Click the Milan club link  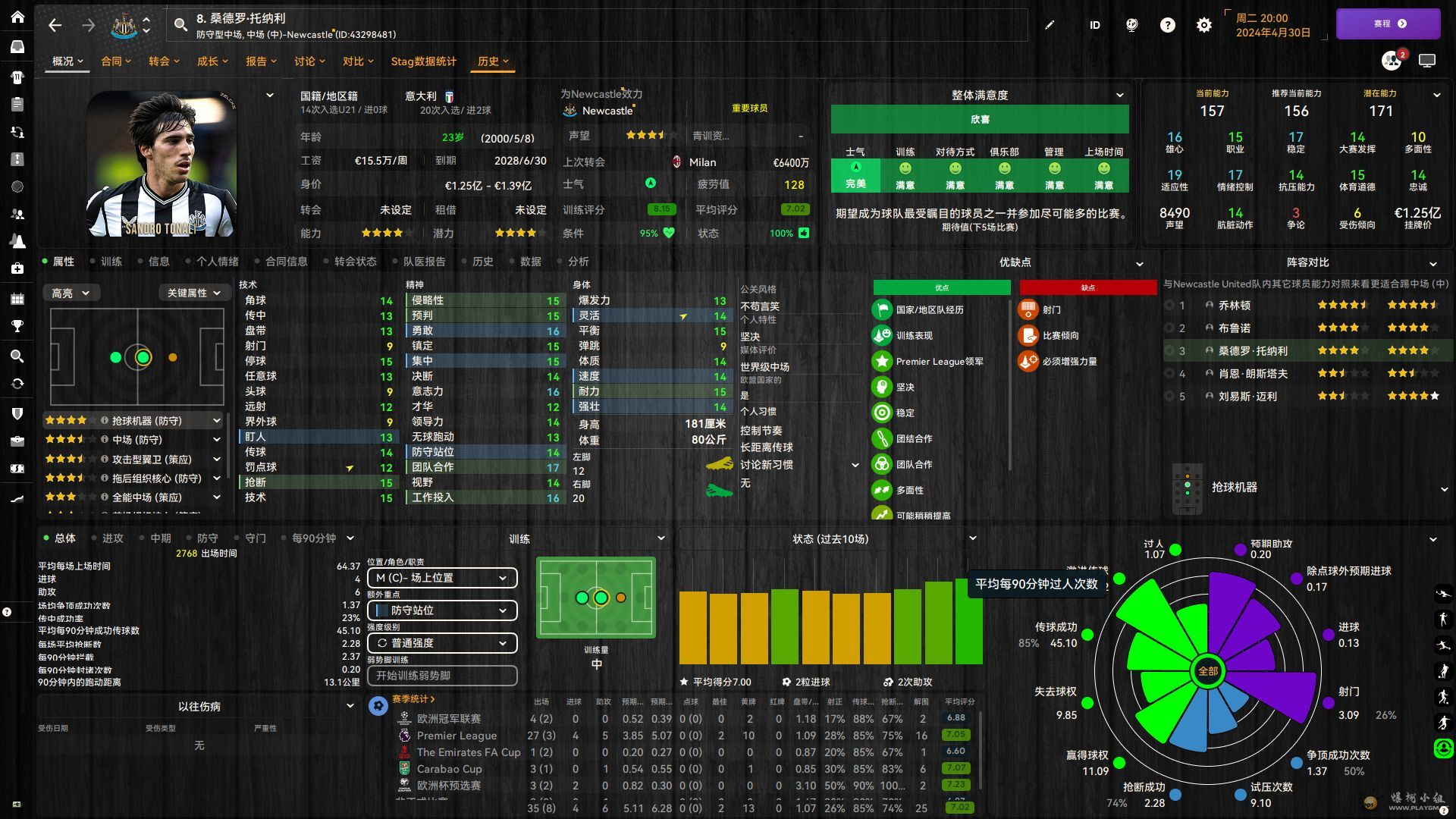click(702, 162)
